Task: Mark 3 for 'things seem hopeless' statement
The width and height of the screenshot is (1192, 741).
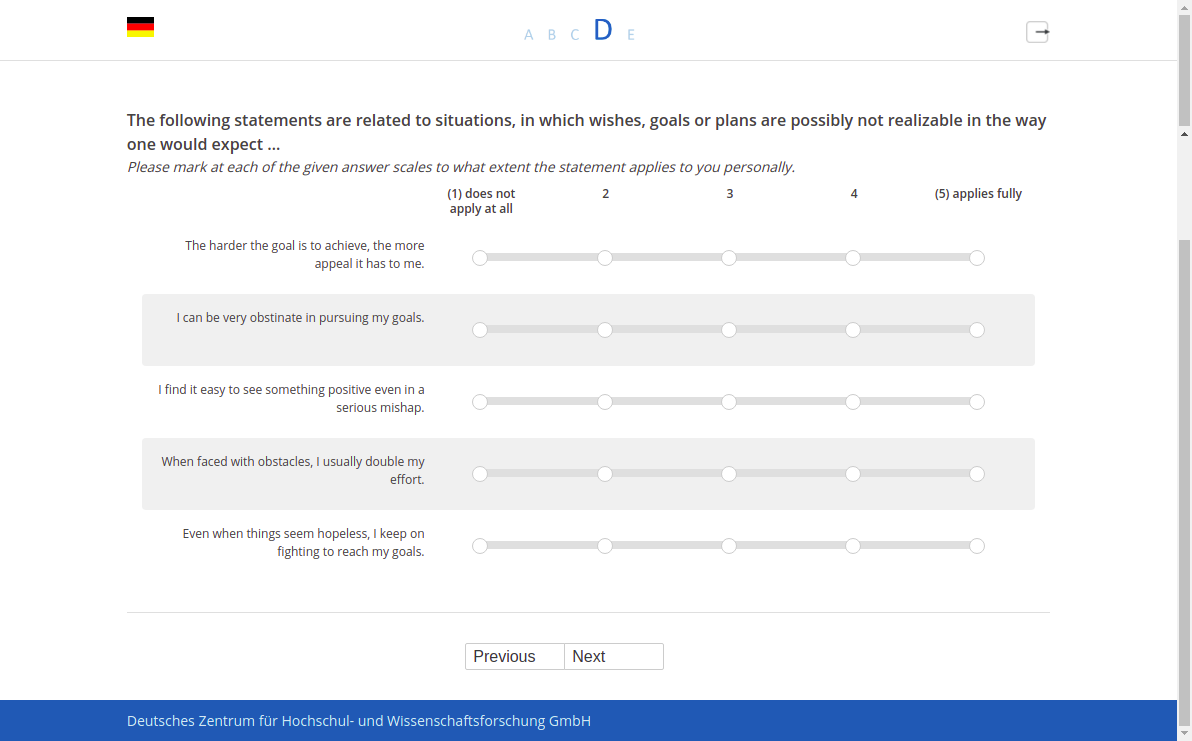Action: coord(729,546)
